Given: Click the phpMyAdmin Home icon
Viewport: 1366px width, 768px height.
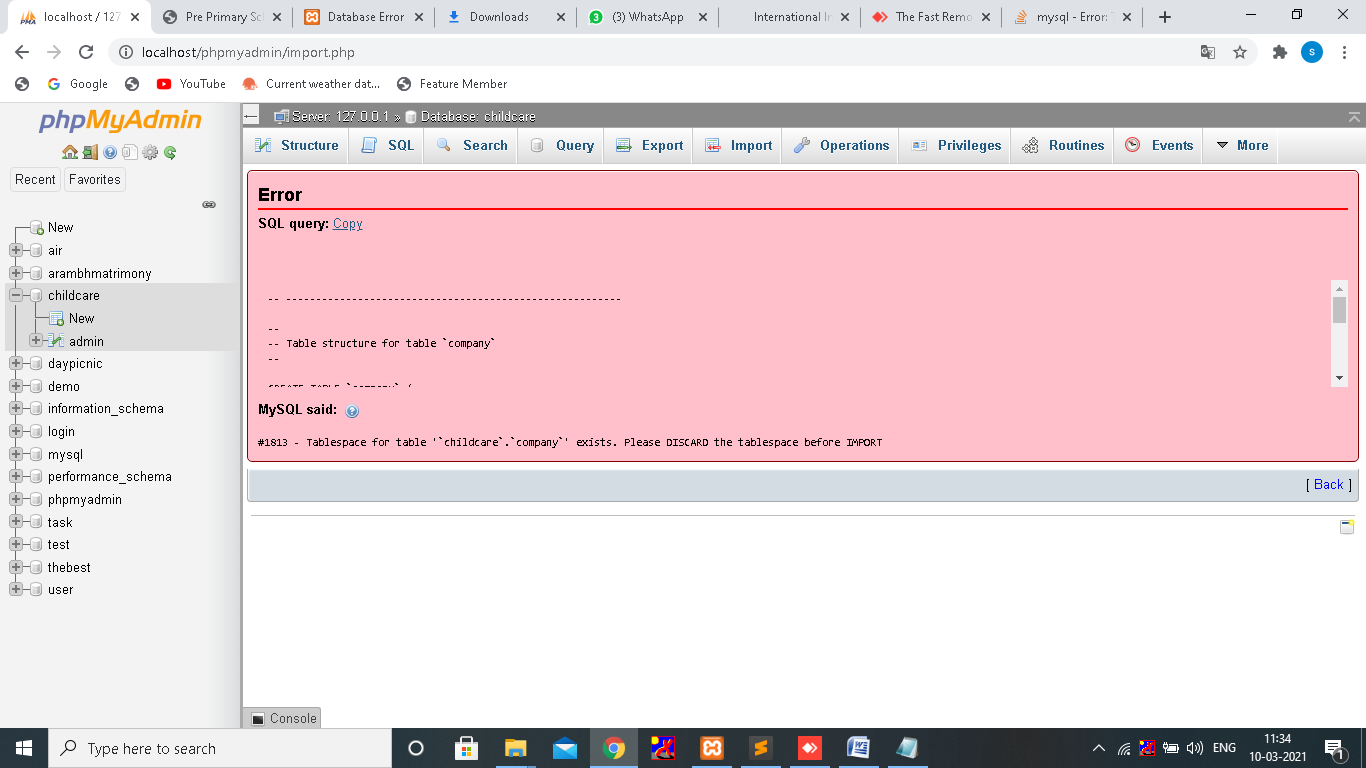Looking at the screenshot, I should pyautogui.click(x=69, y=153).
